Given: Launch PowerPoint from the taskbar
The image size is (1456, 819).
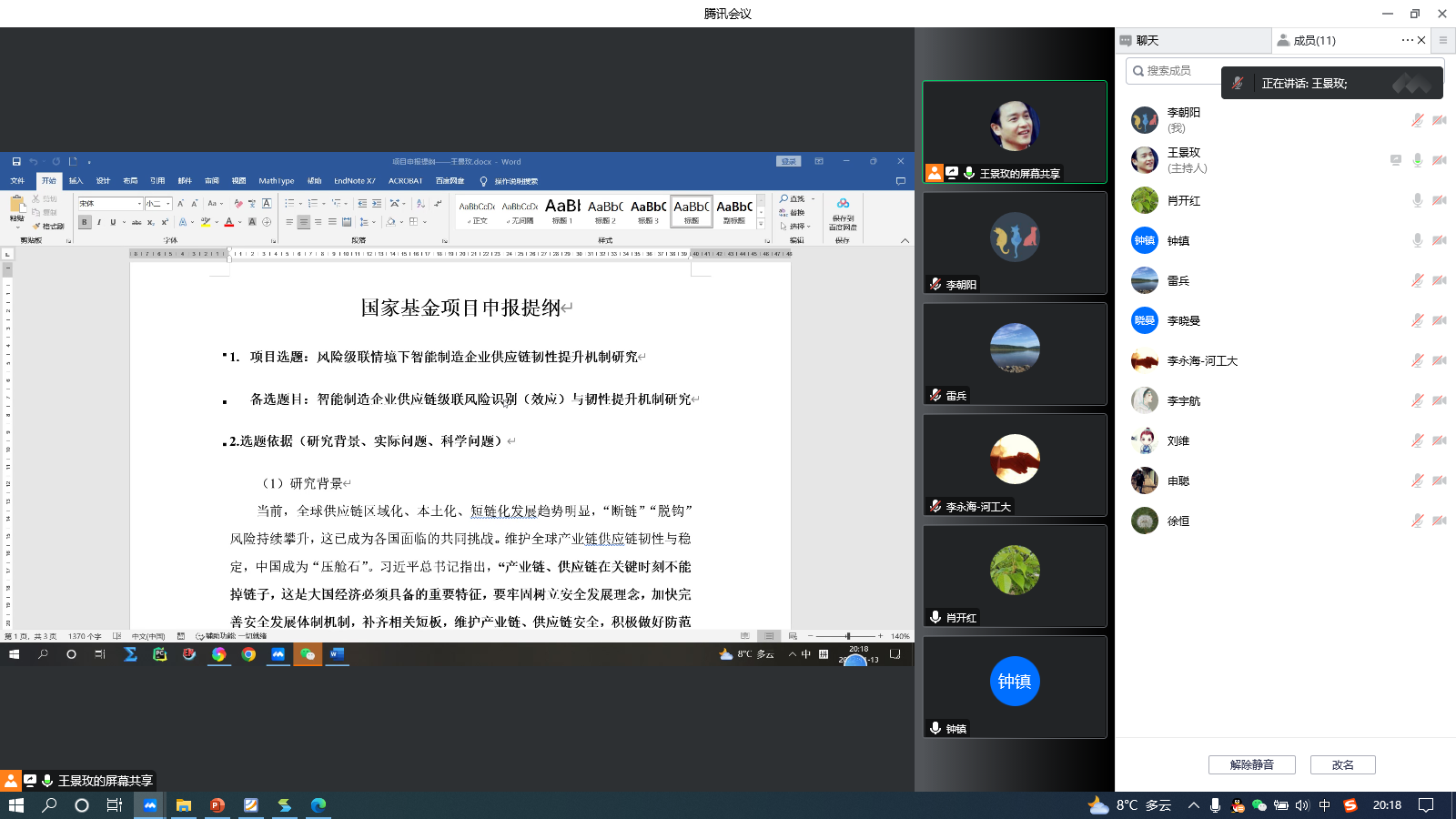Looking at the screenshot, I should (217, 805).
